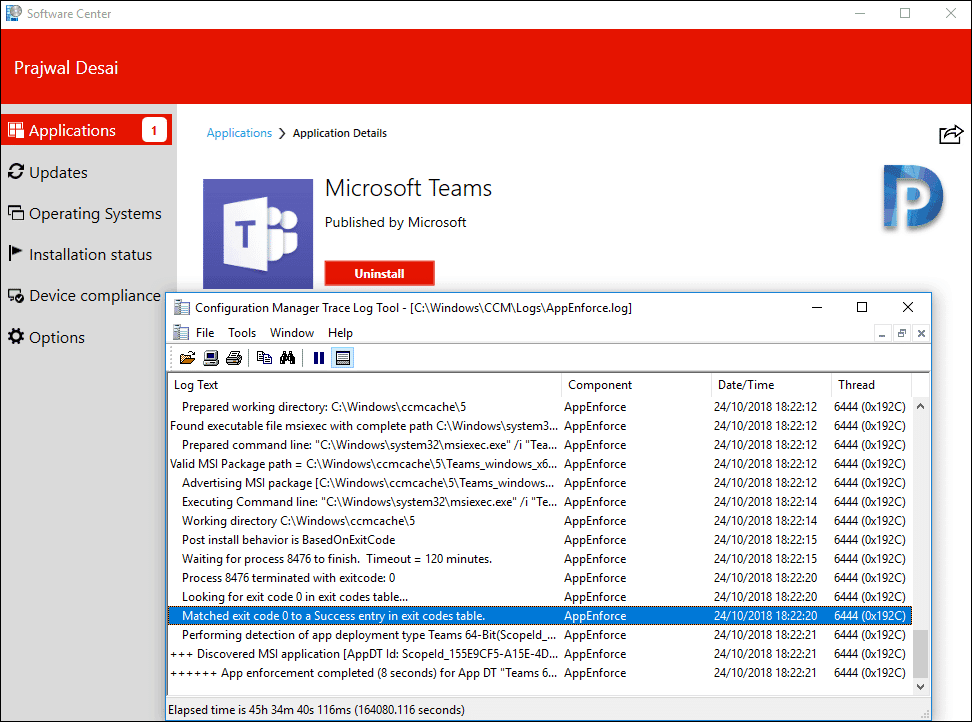Click the Date/Time column header
The image size is (972, 722).
point(772,385)
